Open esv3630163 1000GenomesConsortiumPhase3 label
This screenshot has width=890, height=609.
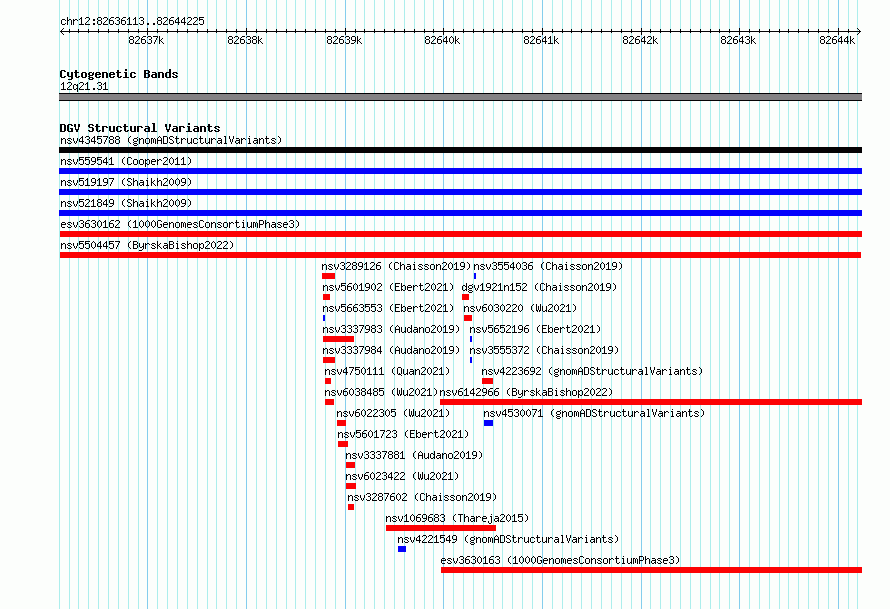point(560,560)
